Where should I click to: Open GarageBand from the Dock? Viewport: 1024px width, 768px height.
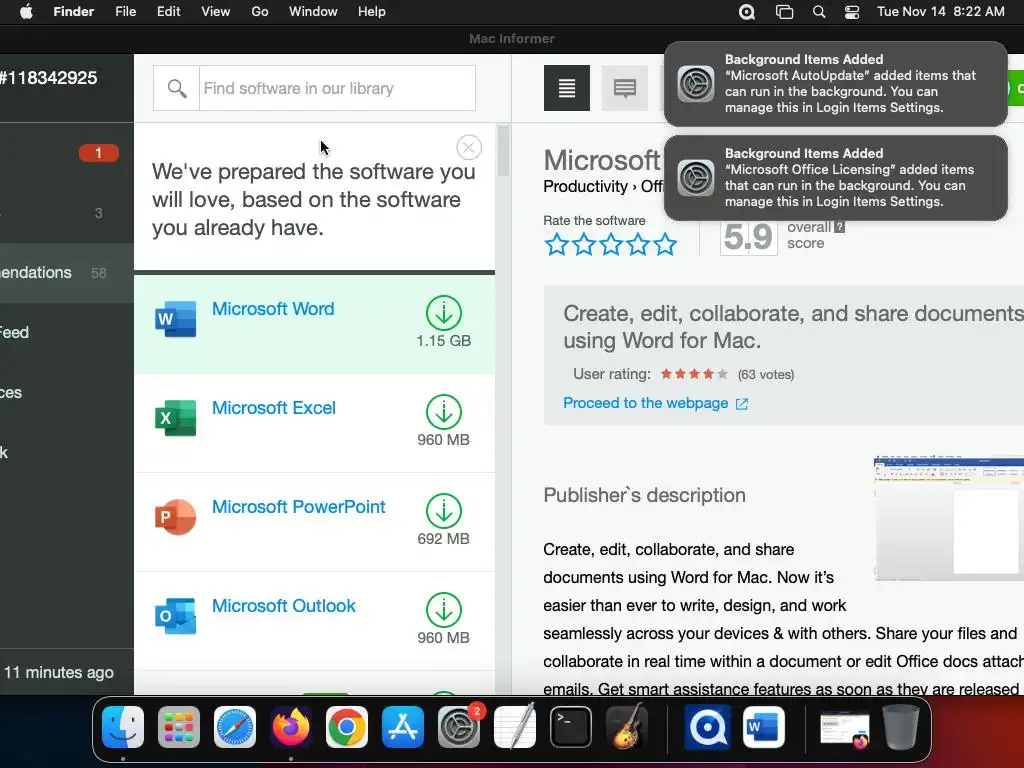point(627,727)
